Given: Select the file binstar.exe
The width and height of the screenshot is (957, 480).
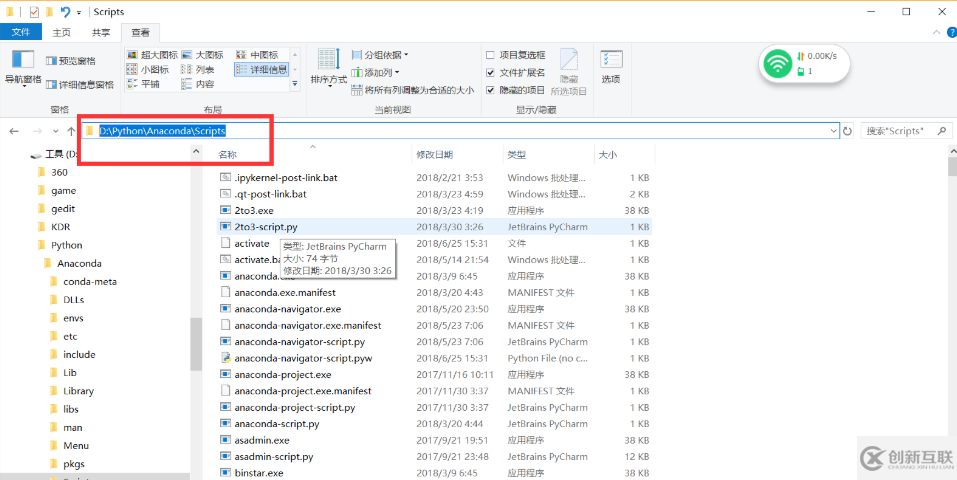Looking at the screenshot, I should [x=259, y=473].
